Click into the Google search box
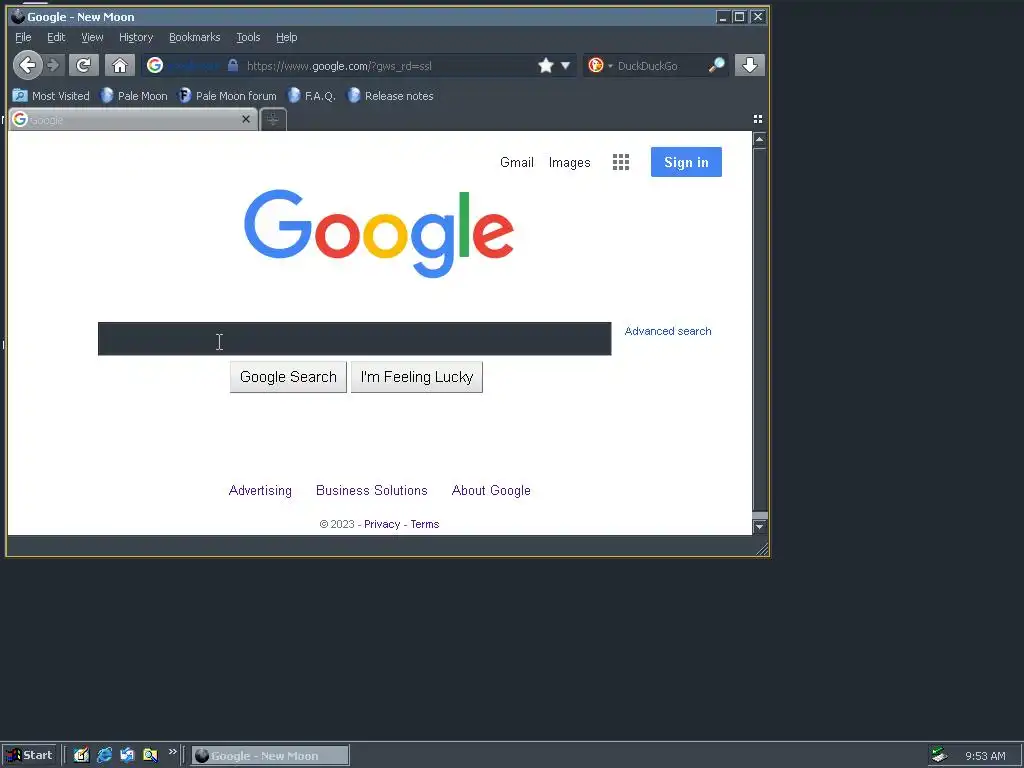Image resolution: width=1024 pixels, height=768 pixels. (x=355, y=338)
